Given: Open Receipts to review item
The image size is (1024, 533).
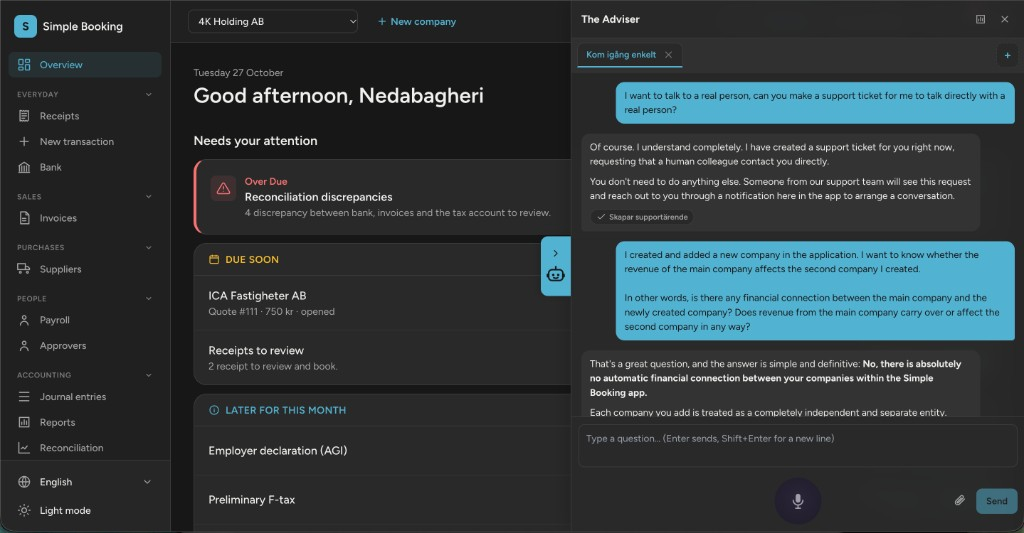Looking at the screenshot, I should coord(383,358).
